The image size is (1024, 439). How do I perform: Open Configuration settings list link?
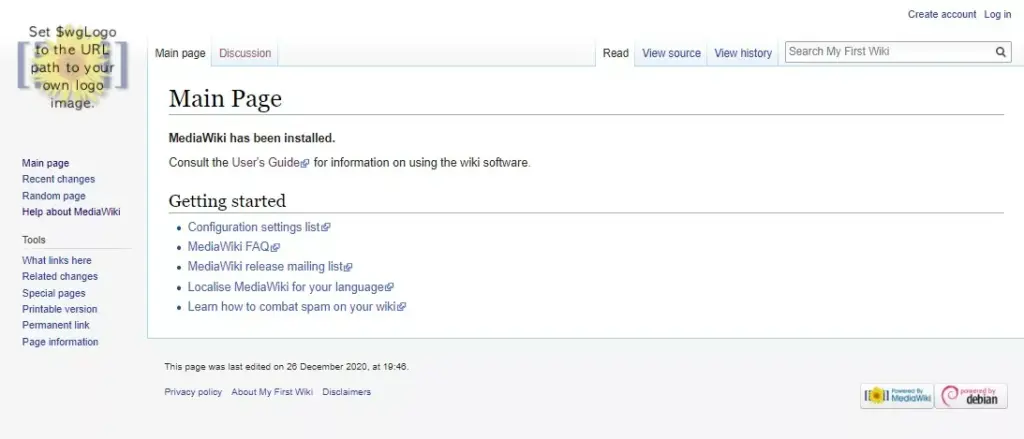[254, 227]
